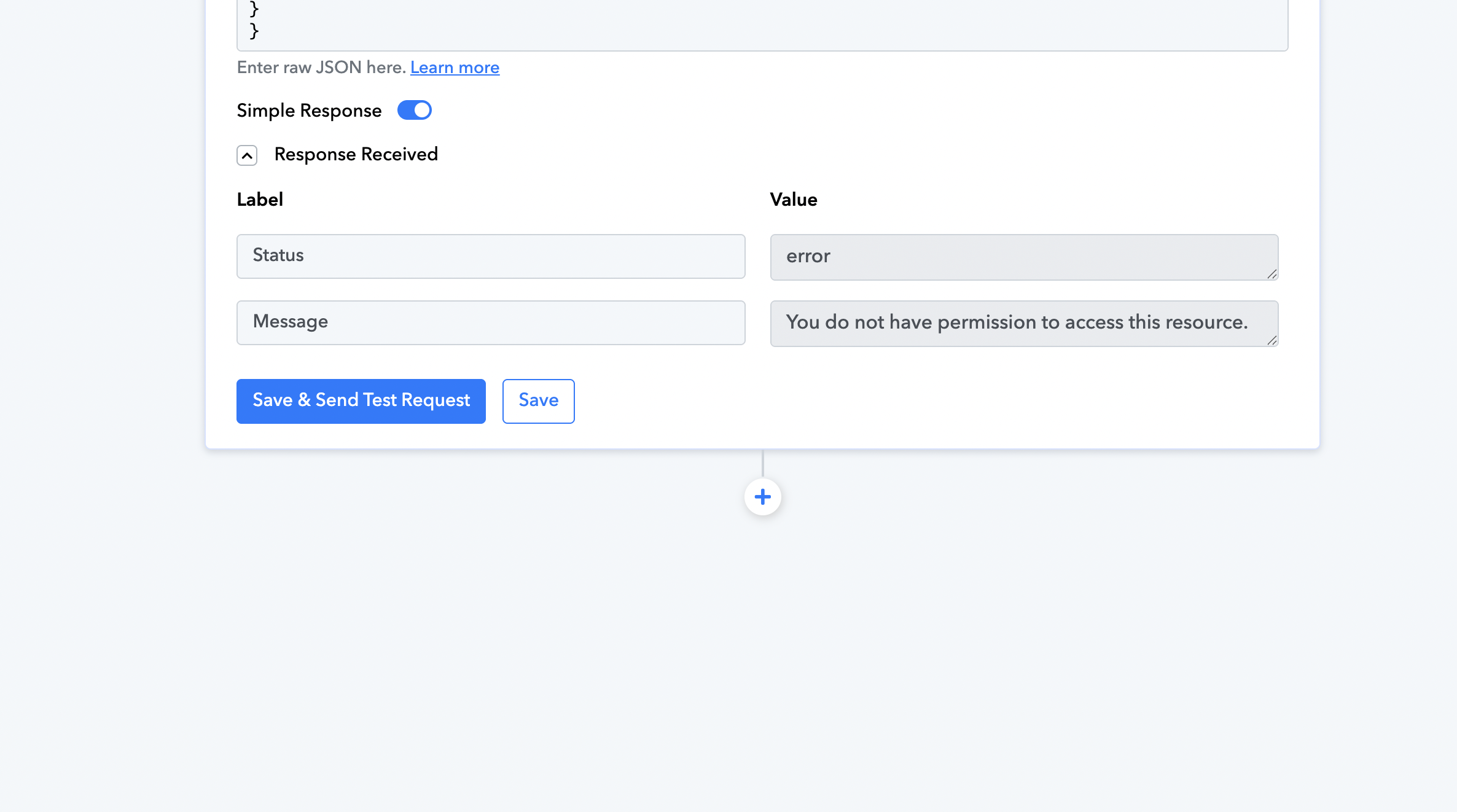Click the Save button
1457x812 pixels.
click(x=538, y=401)
